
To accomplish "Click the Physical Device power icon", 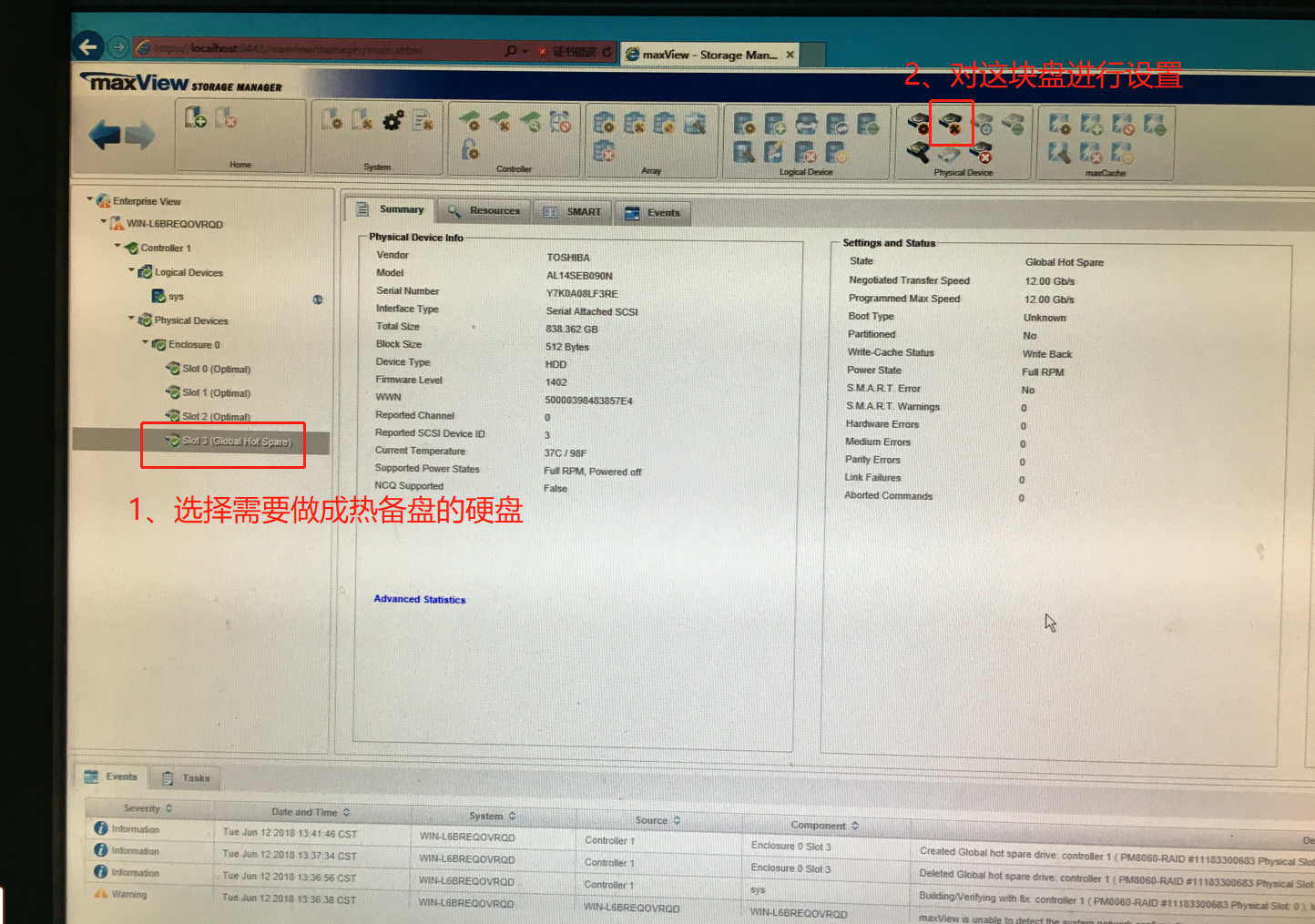I will click(982, 124).
